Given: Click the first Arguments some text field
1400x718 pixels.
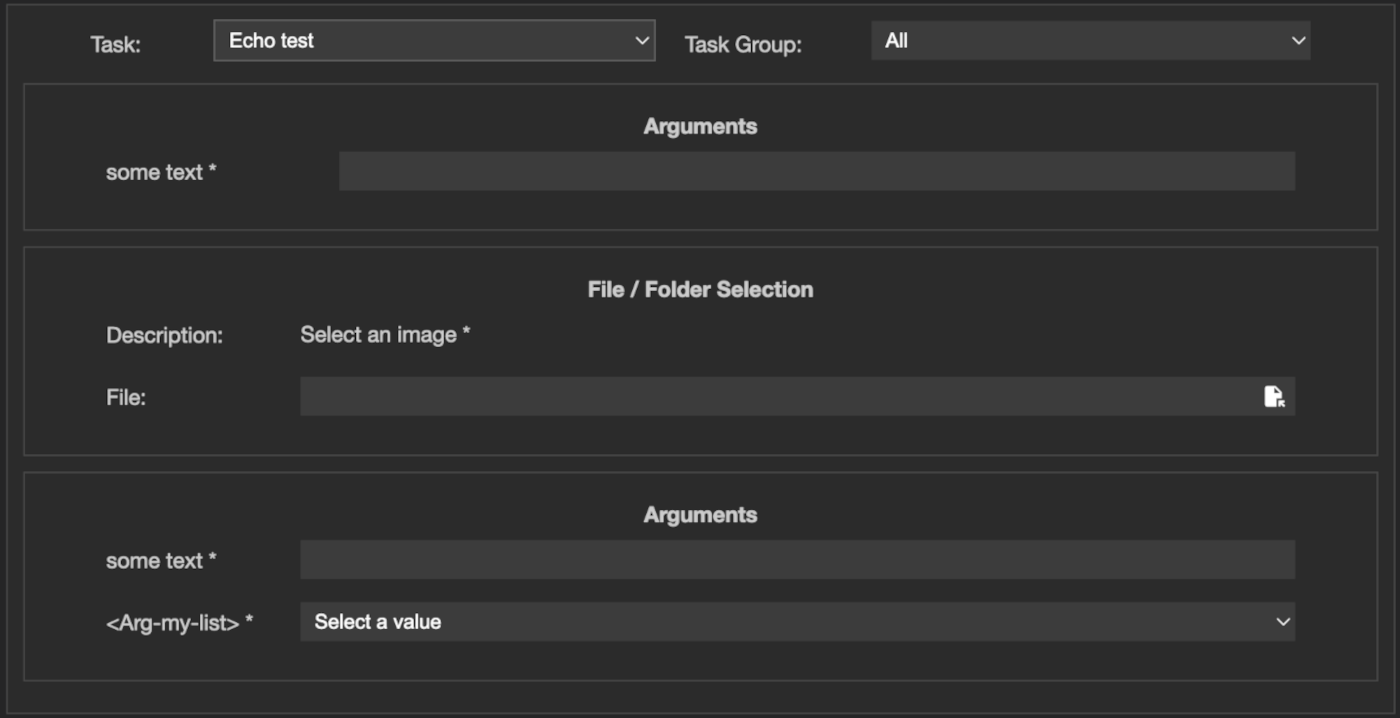Looking at the screenshot, I should 817,171.
